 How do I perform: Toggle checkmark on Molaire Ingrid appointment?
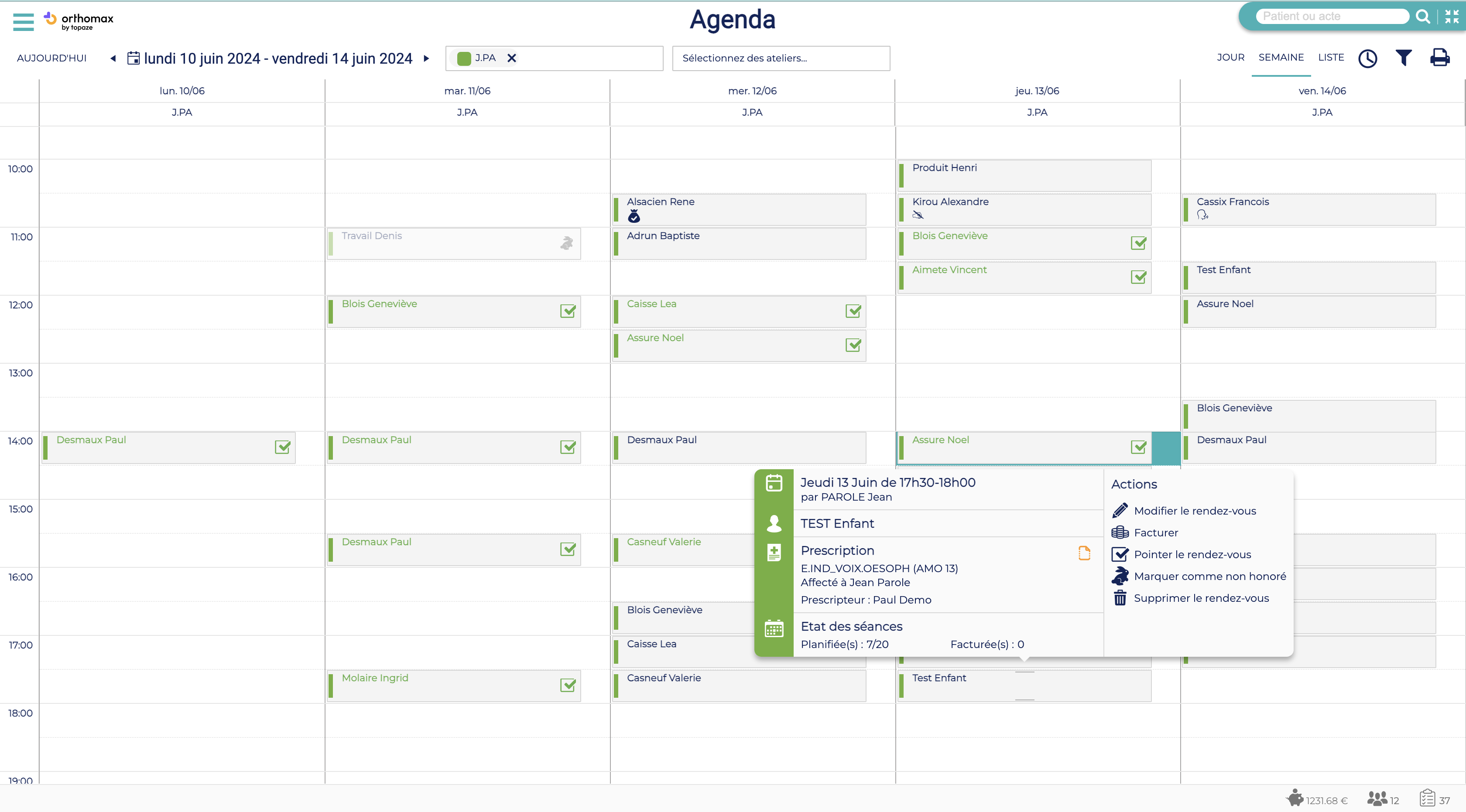coord(567,685)
